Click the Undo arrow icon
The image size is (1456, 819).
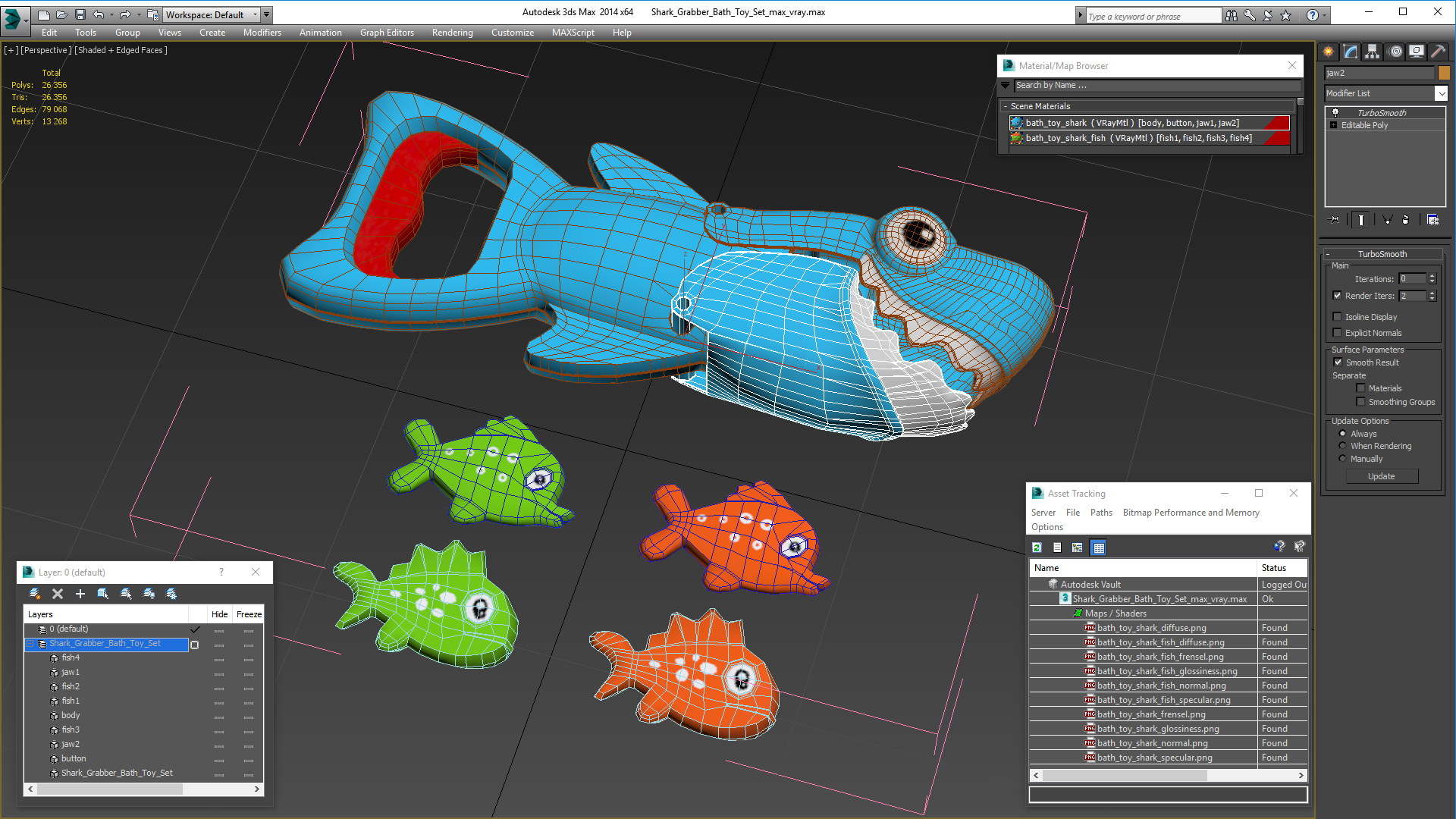click(98, 14)
